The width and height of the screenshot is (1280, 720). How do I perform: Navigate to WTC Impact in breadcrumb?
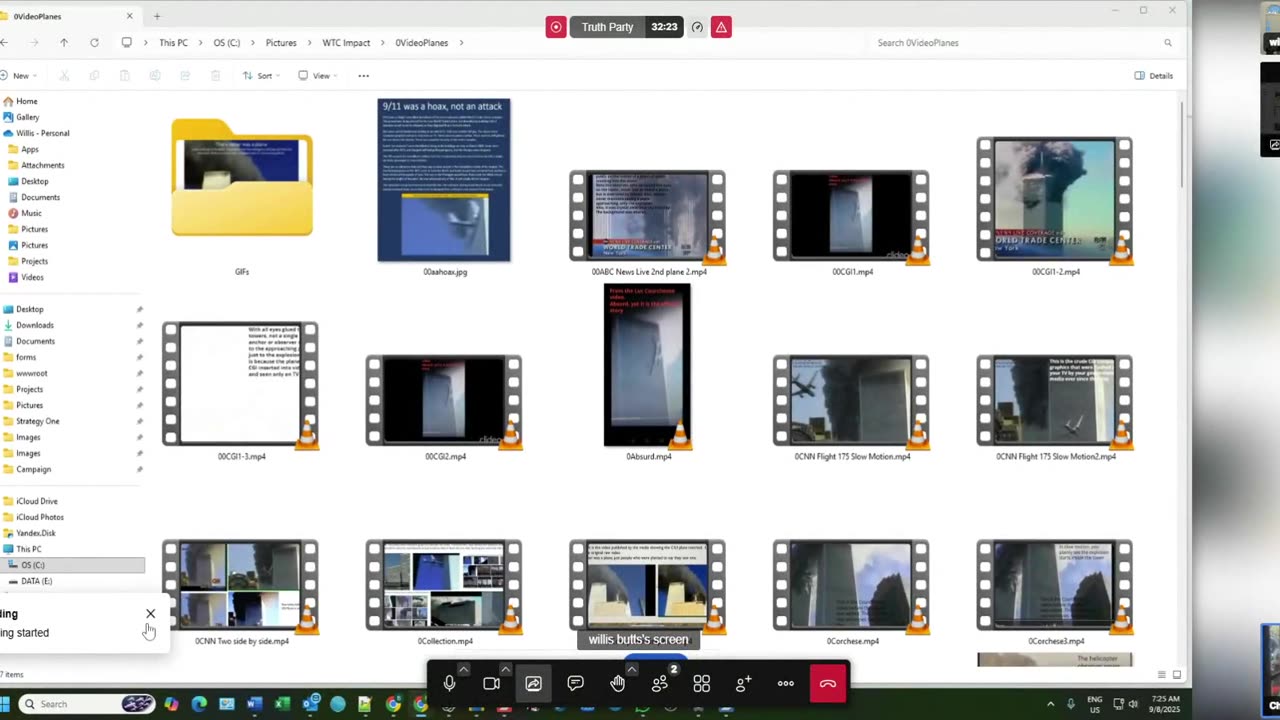[346, 43]
